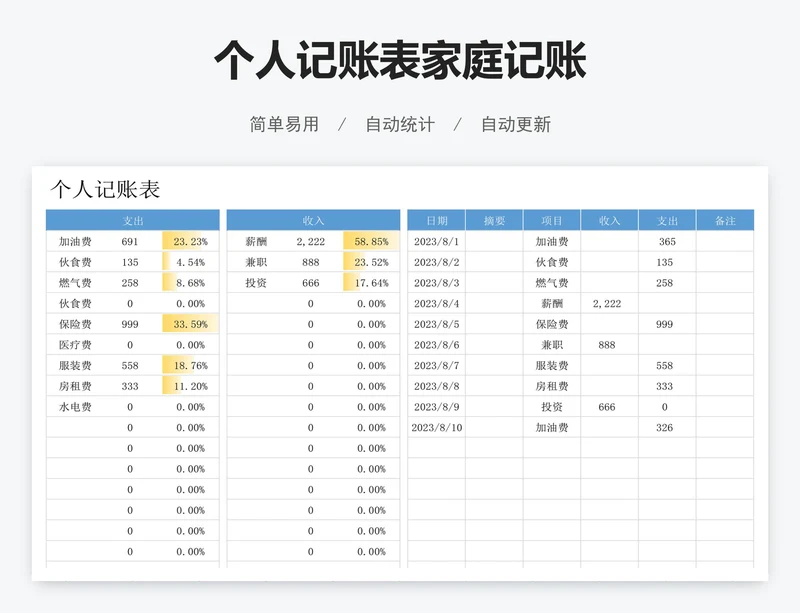Image resolution: width=800 pixels, height=613 pixels.
Task: Select the 薪酬 income summary category cell
Action: (256, 241)
